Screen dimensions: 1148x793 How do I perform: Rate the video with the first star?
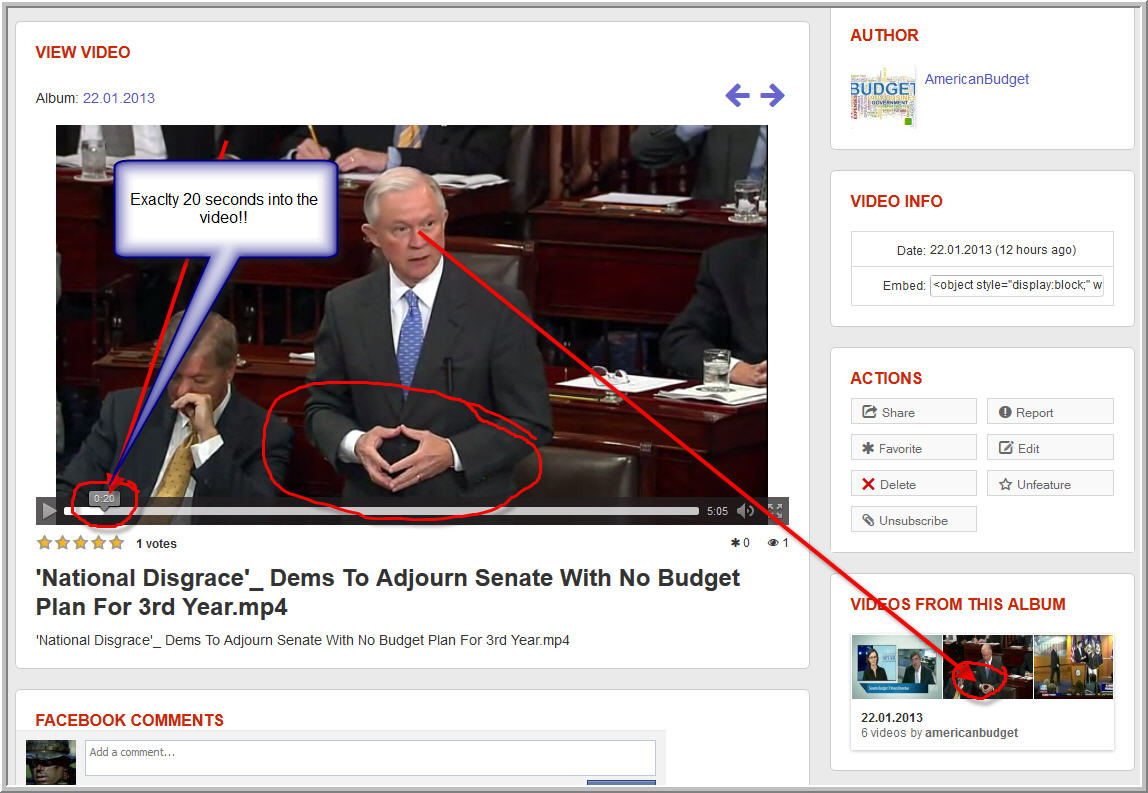point(44,543)
